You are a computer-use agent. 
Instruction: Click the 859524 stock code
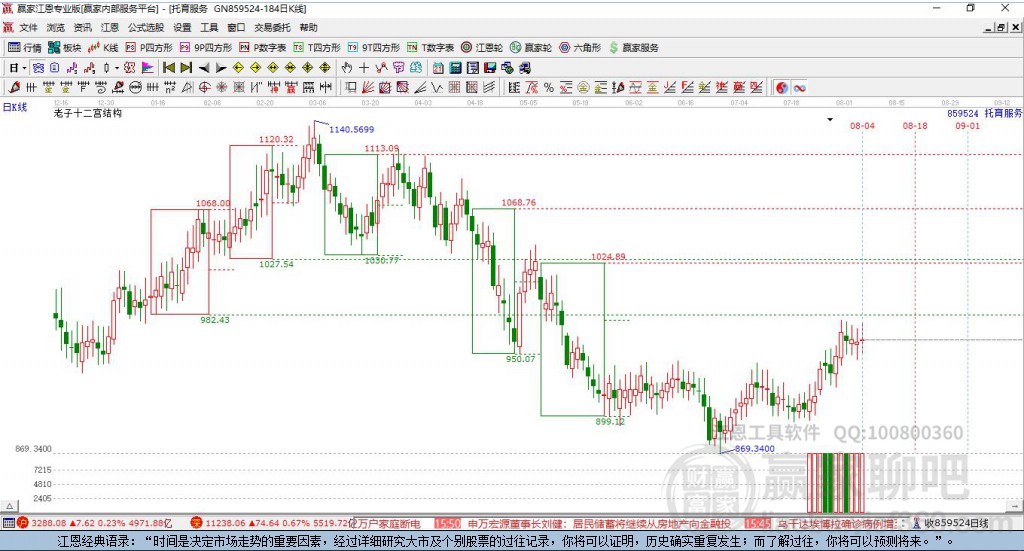pos(963,113)
